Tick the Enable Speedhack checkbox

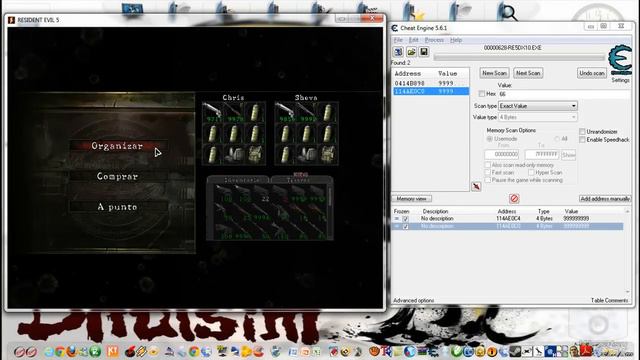tap(582, 140)
